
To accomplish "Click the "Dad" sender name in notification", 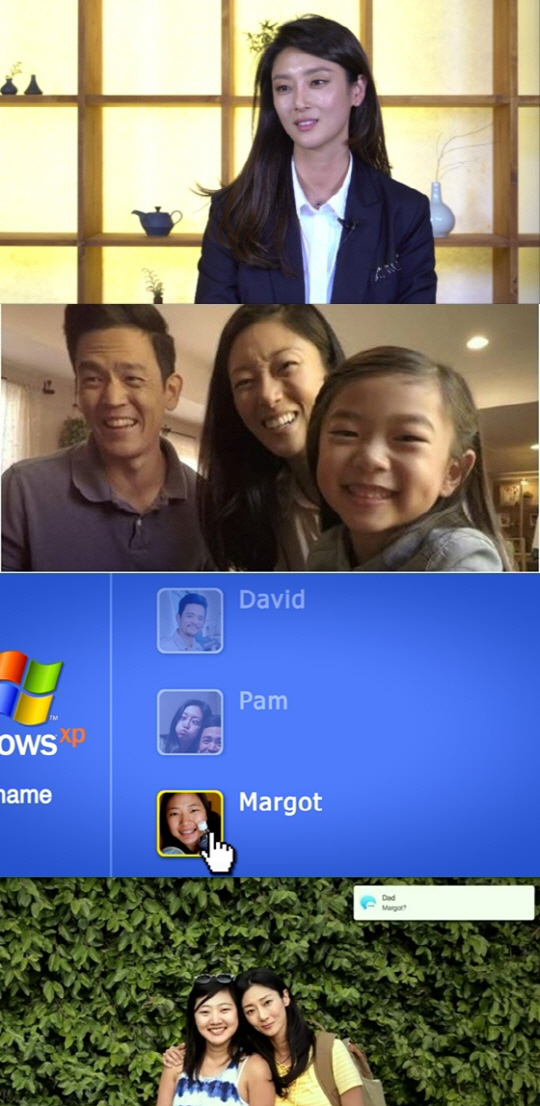I will click(x=388, y=898).
